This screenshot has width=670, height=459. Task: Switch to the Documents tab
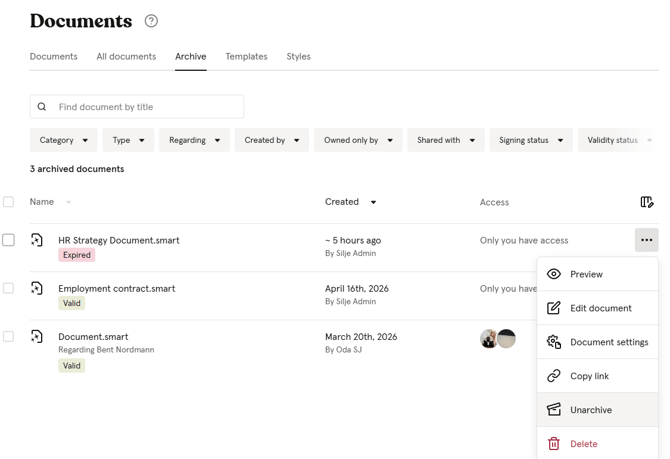point(54,56)
